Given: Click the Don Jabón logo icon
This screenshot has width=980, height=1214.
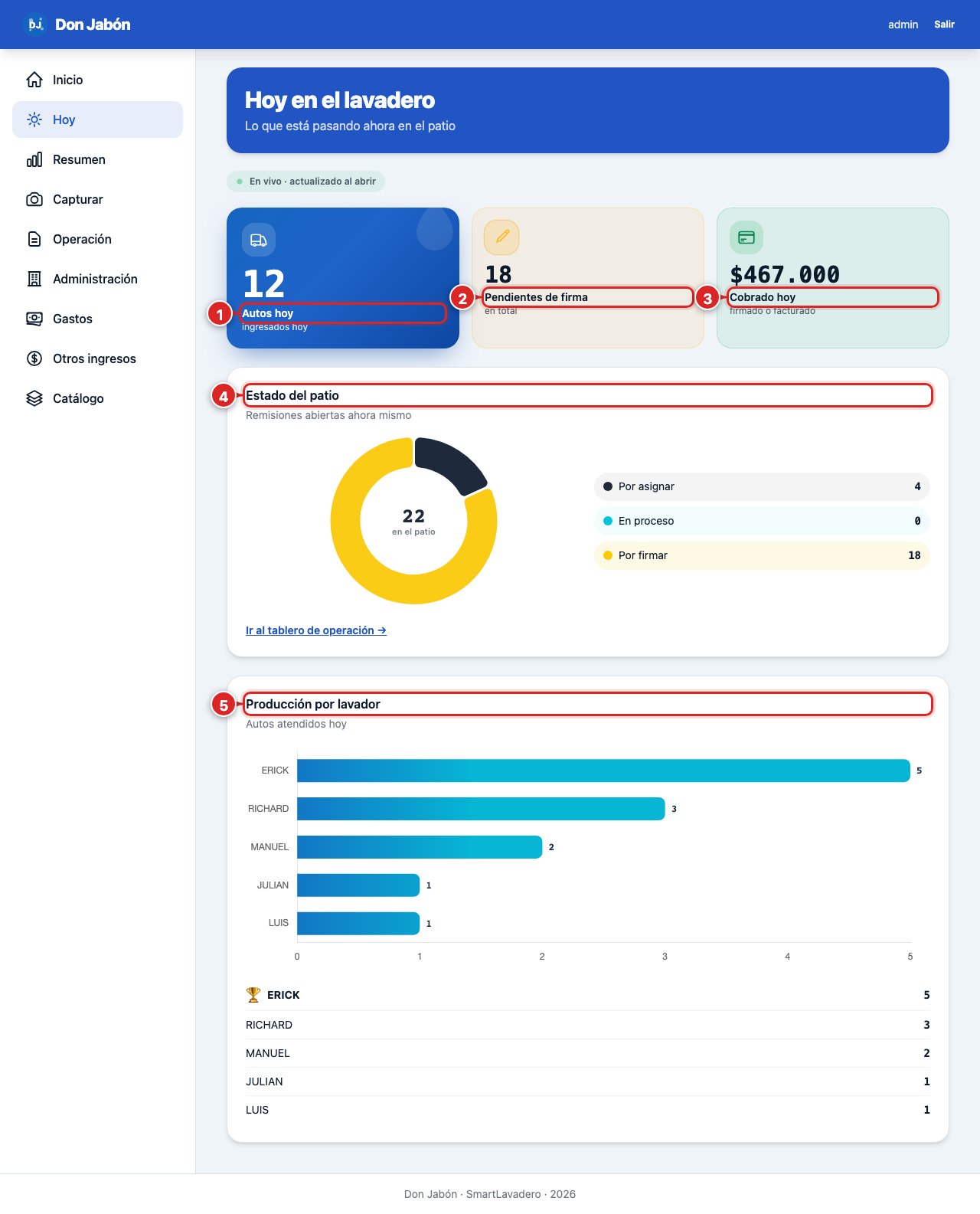Looking at the screenshot, I should click(x=34, y=25).
